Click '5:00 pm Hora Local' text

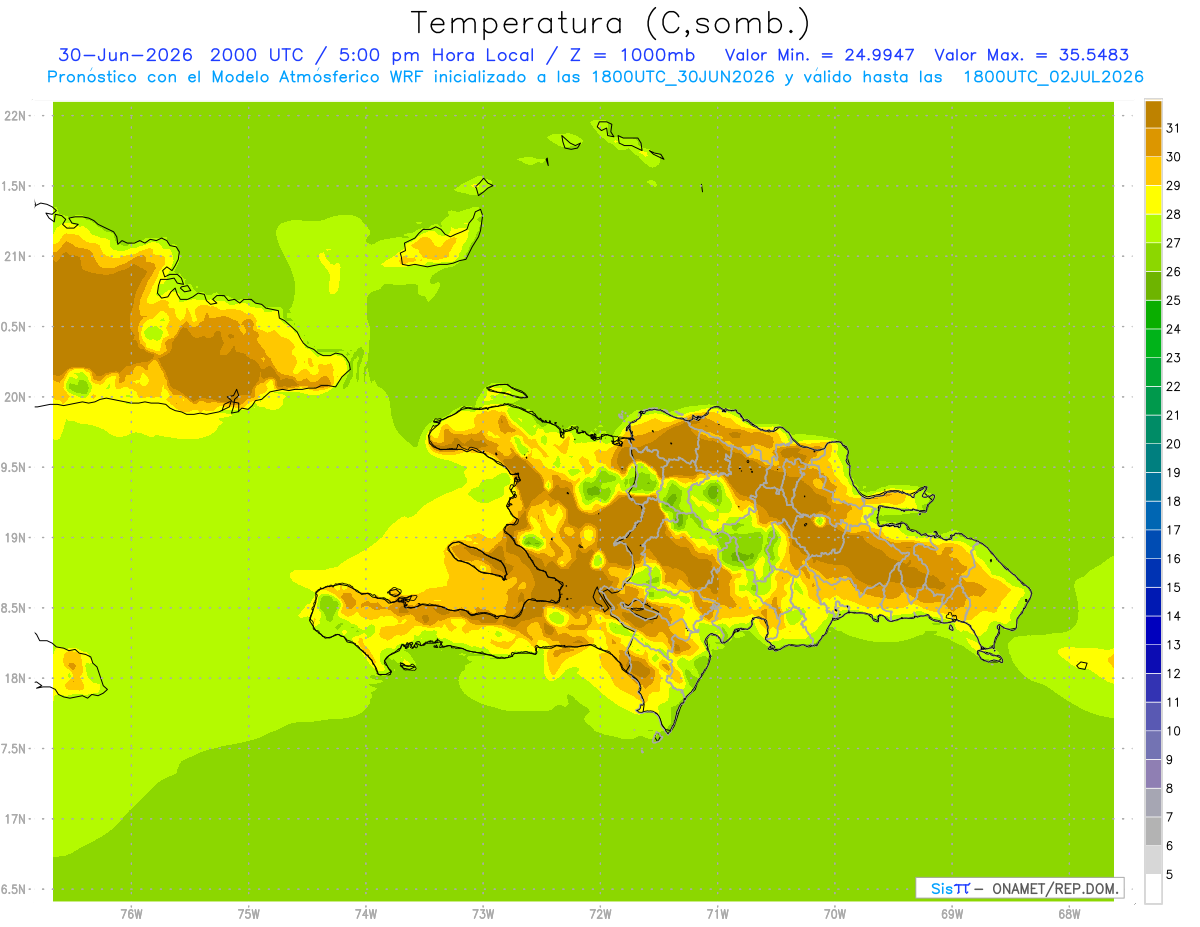tap(434, 55)
